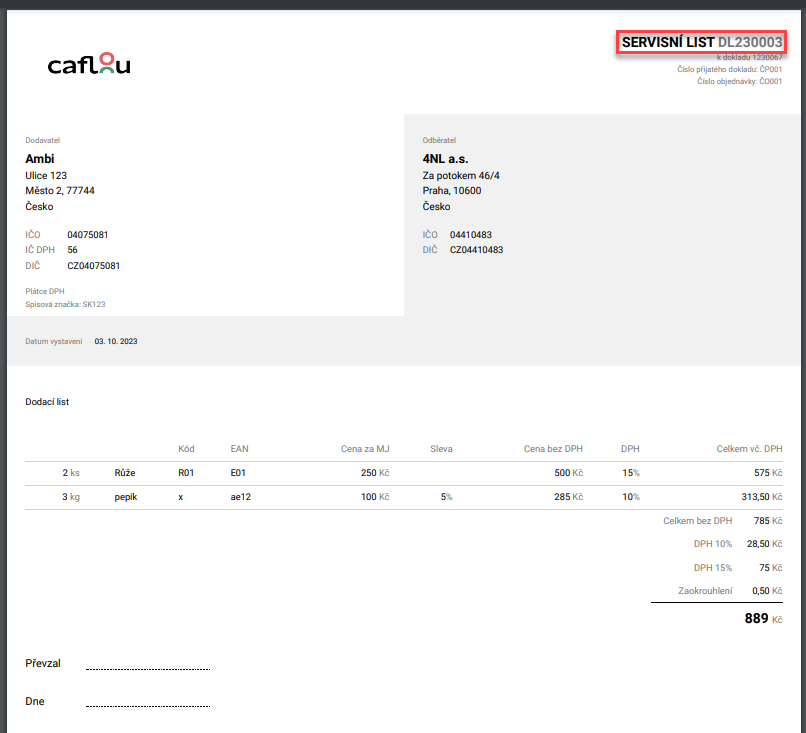Click the supplier name Ambi
The width and height of the screenshot is (806, 733).
[40, 158]
